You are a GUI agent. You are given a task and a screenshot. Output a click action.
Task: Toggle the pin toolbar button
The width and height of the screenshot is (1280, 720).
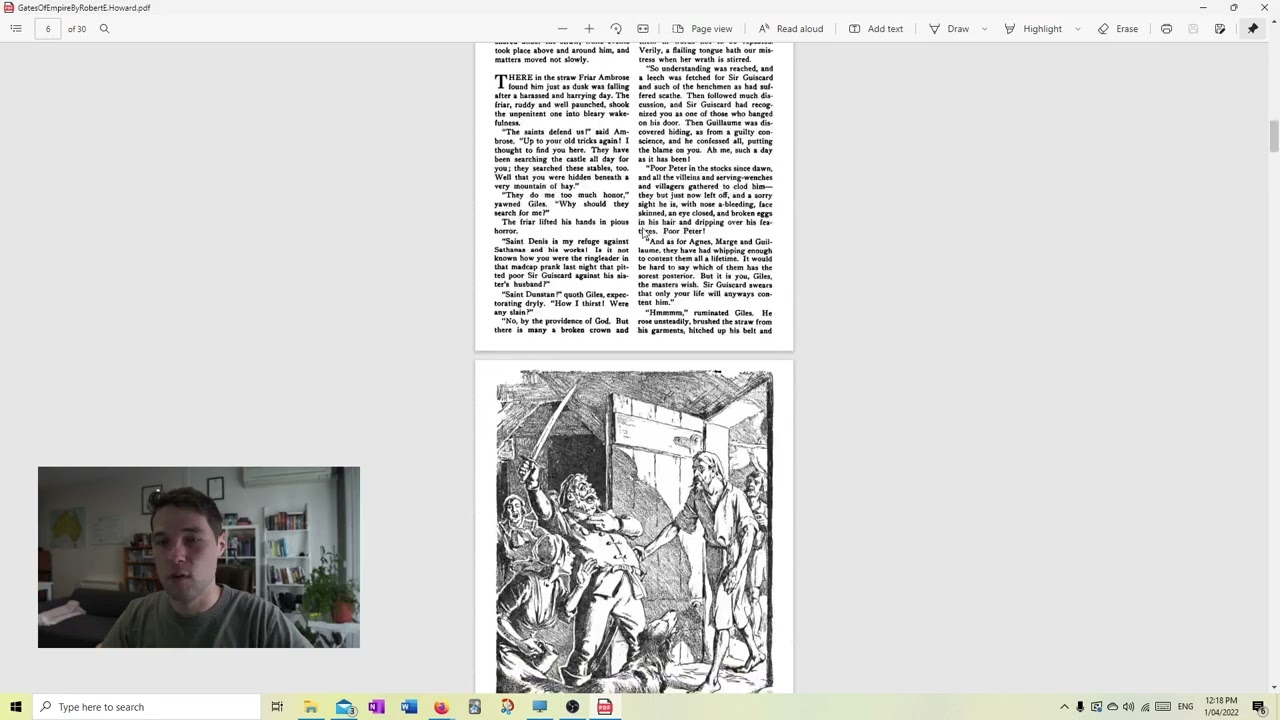tap(1252, 28)
